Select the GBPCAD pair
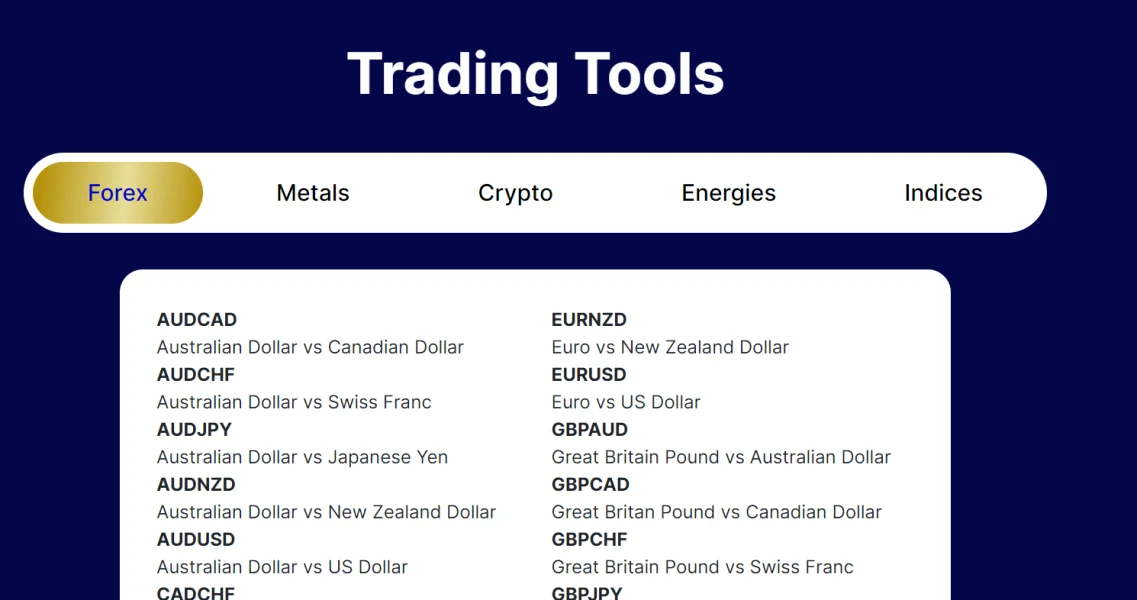This screenshot has height=600, width=1137. (x=591, y=485)
